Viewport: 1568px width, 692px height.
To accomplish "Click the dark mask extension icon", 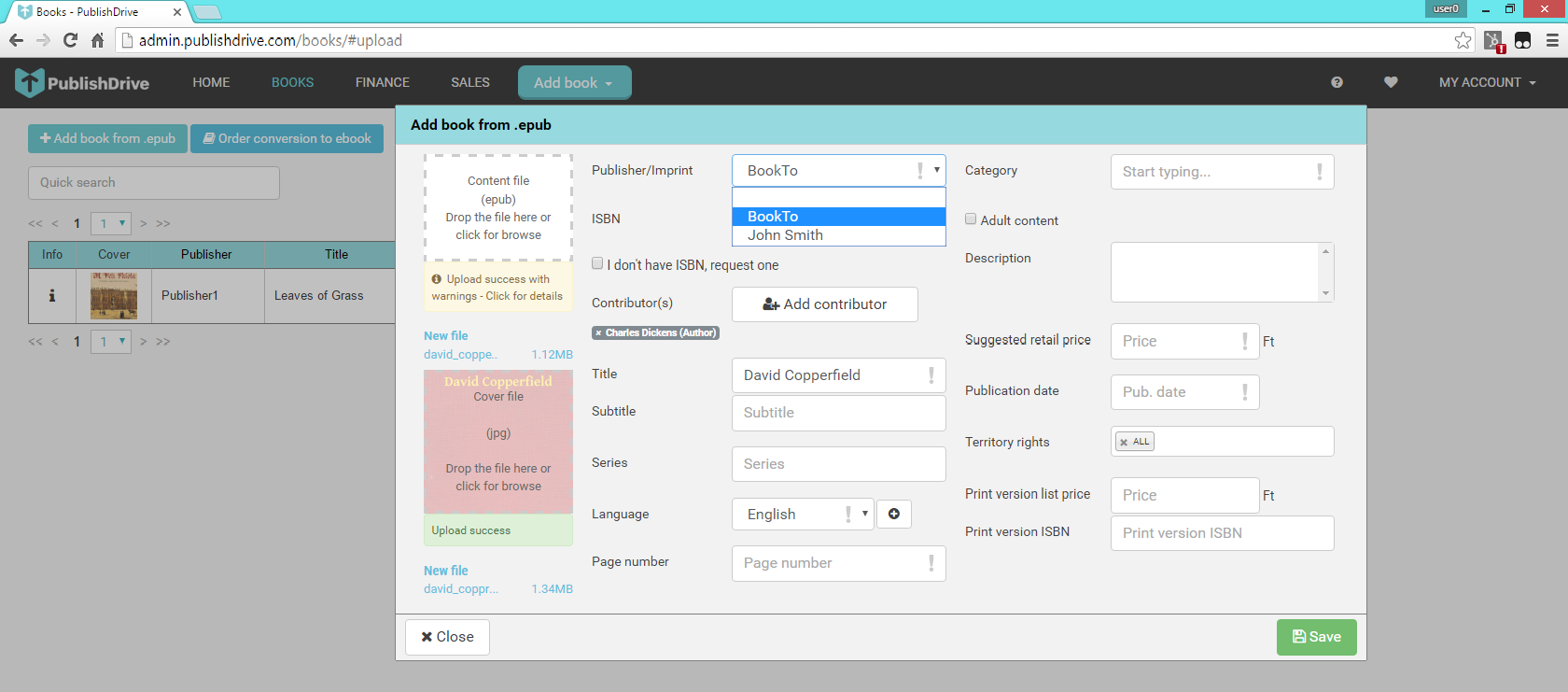I will [x=1522, y=40].
